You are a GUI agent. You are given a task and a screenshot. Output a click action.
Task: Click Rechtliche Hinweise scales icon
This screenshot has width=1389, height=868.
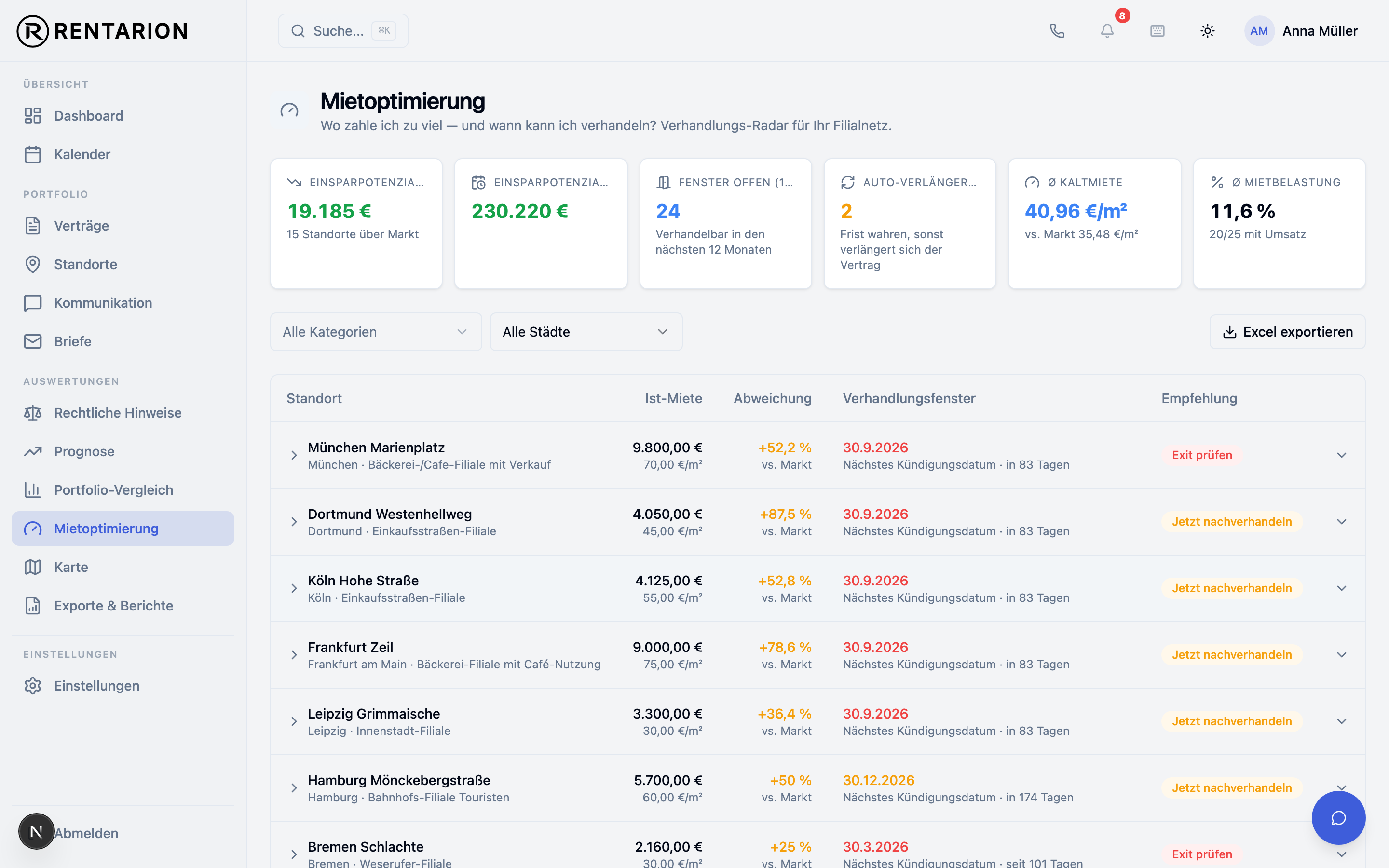coord(33,413)
